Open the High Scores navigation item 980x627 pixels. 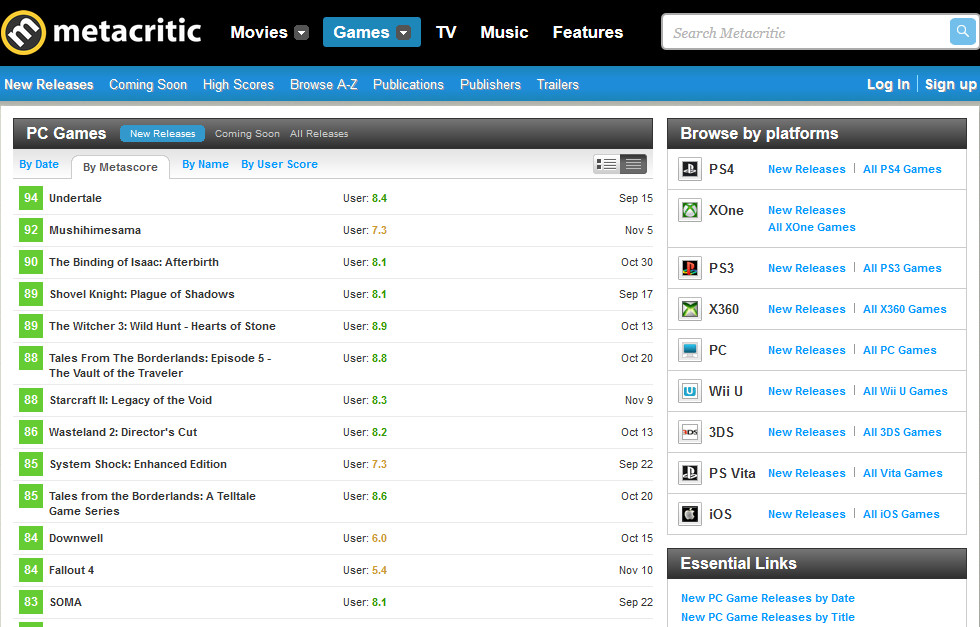[x=238, y=85]
